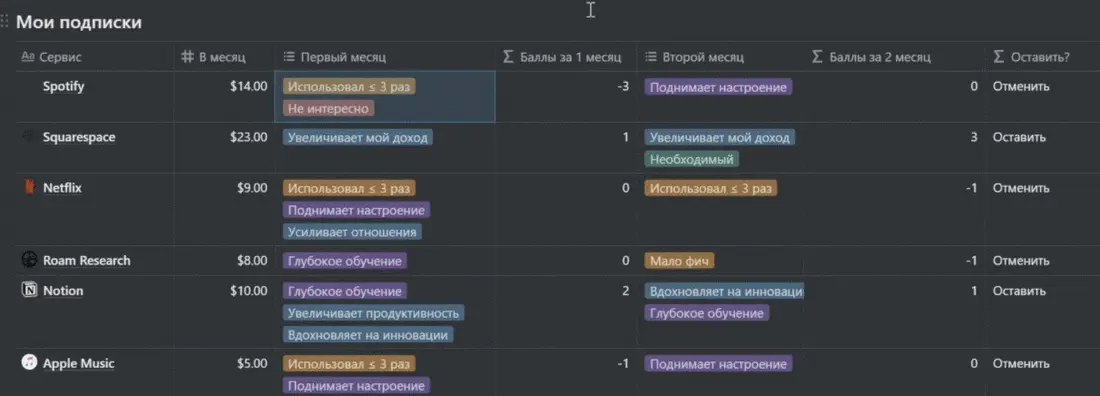Click the Усиливает отношения tag in Netflix row
The height and width of the screenshot is (396, 1100).
352,232
